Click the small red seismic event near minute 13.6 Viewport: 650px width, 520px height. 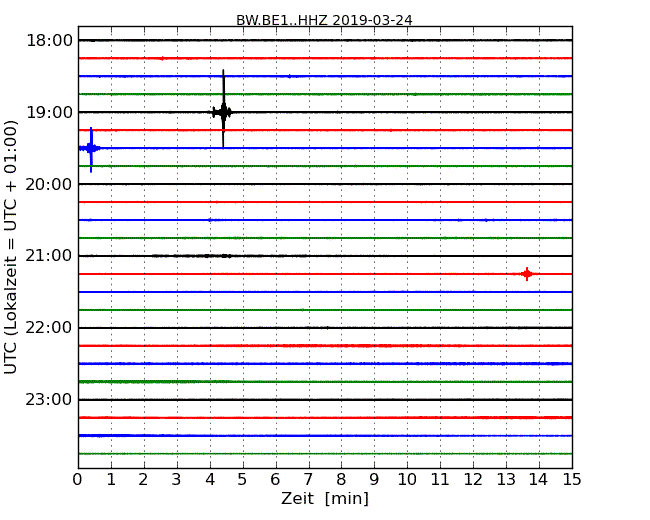pos(527,274)
